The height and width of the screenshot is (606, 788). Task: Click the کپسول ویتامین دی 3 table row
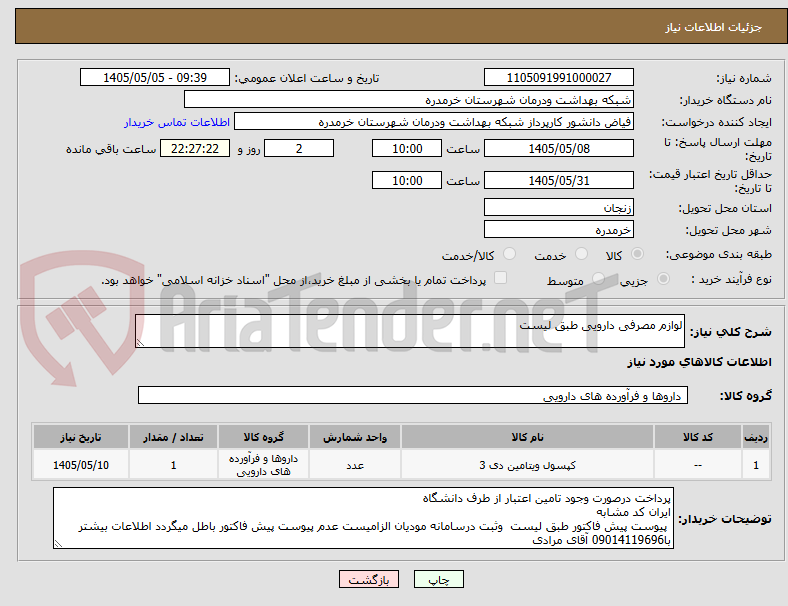[401, 465]
